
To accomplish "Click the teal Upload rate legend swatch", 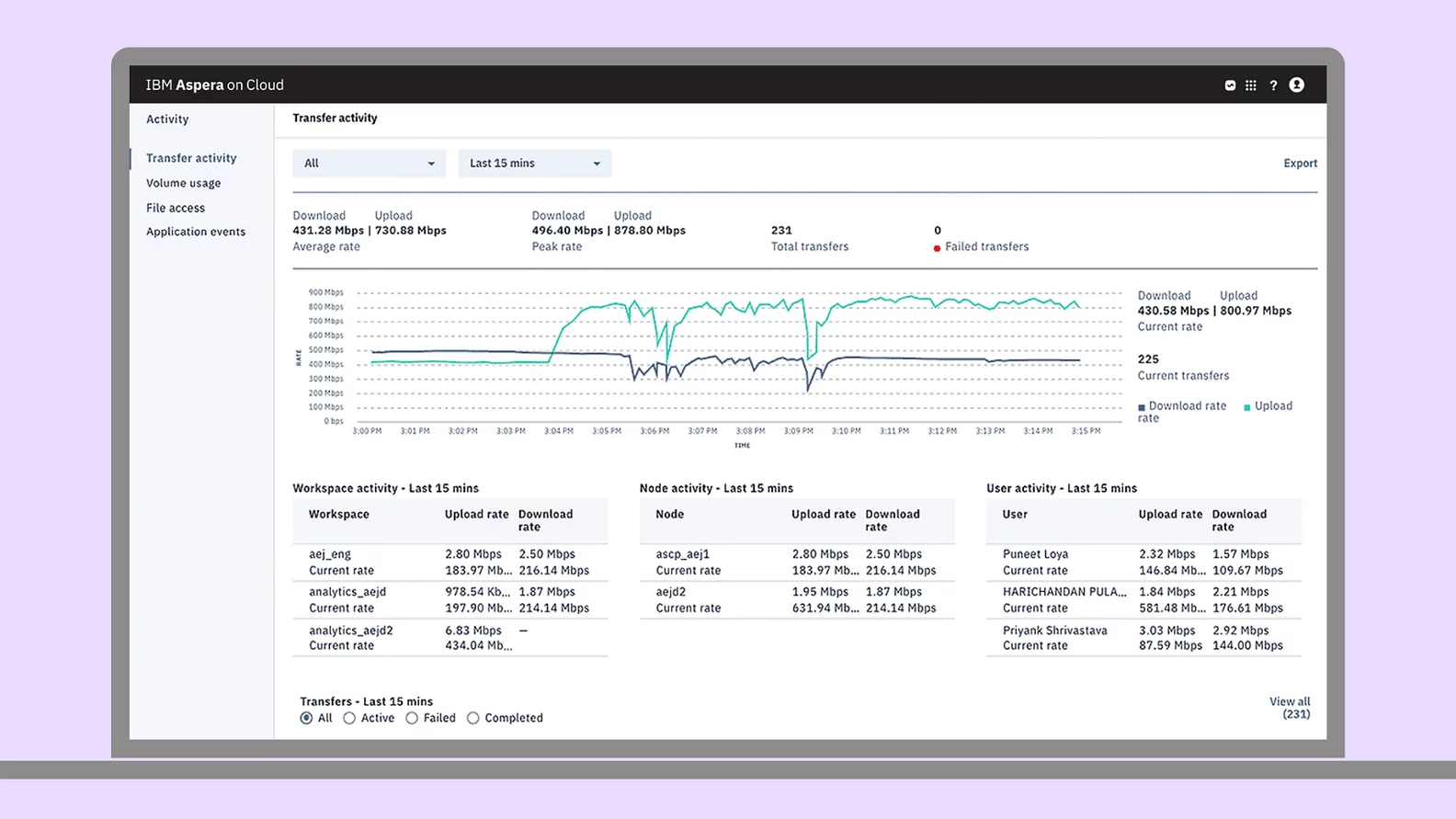I will [1247, 407].
